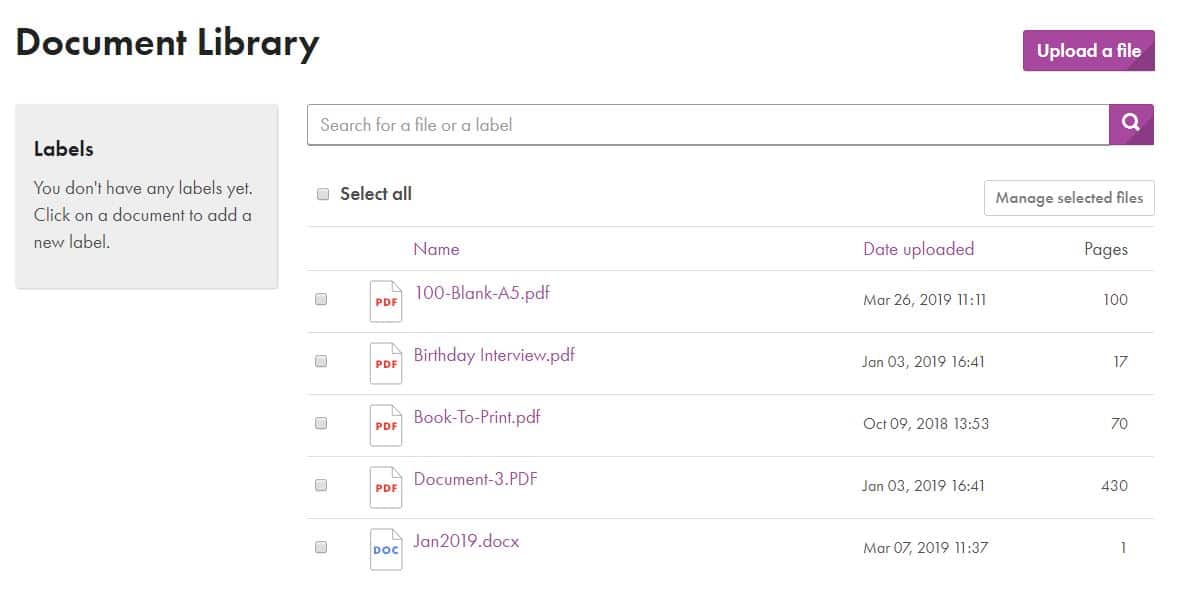Click the Document Library title
This screenshot has width=1201, height=600.
coord(168,42)
